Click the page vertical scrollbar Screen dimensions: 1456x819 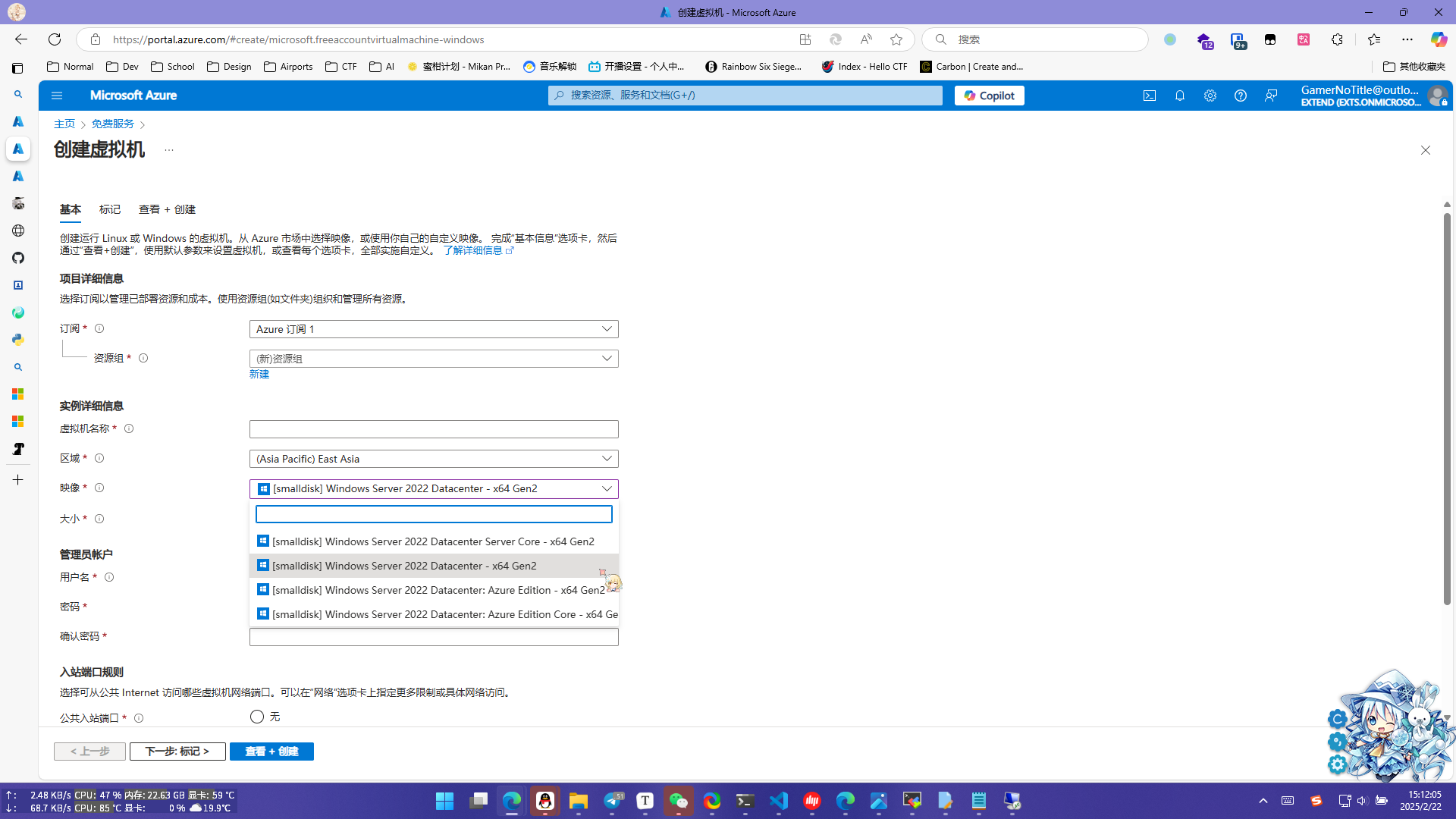(1447, 409)
